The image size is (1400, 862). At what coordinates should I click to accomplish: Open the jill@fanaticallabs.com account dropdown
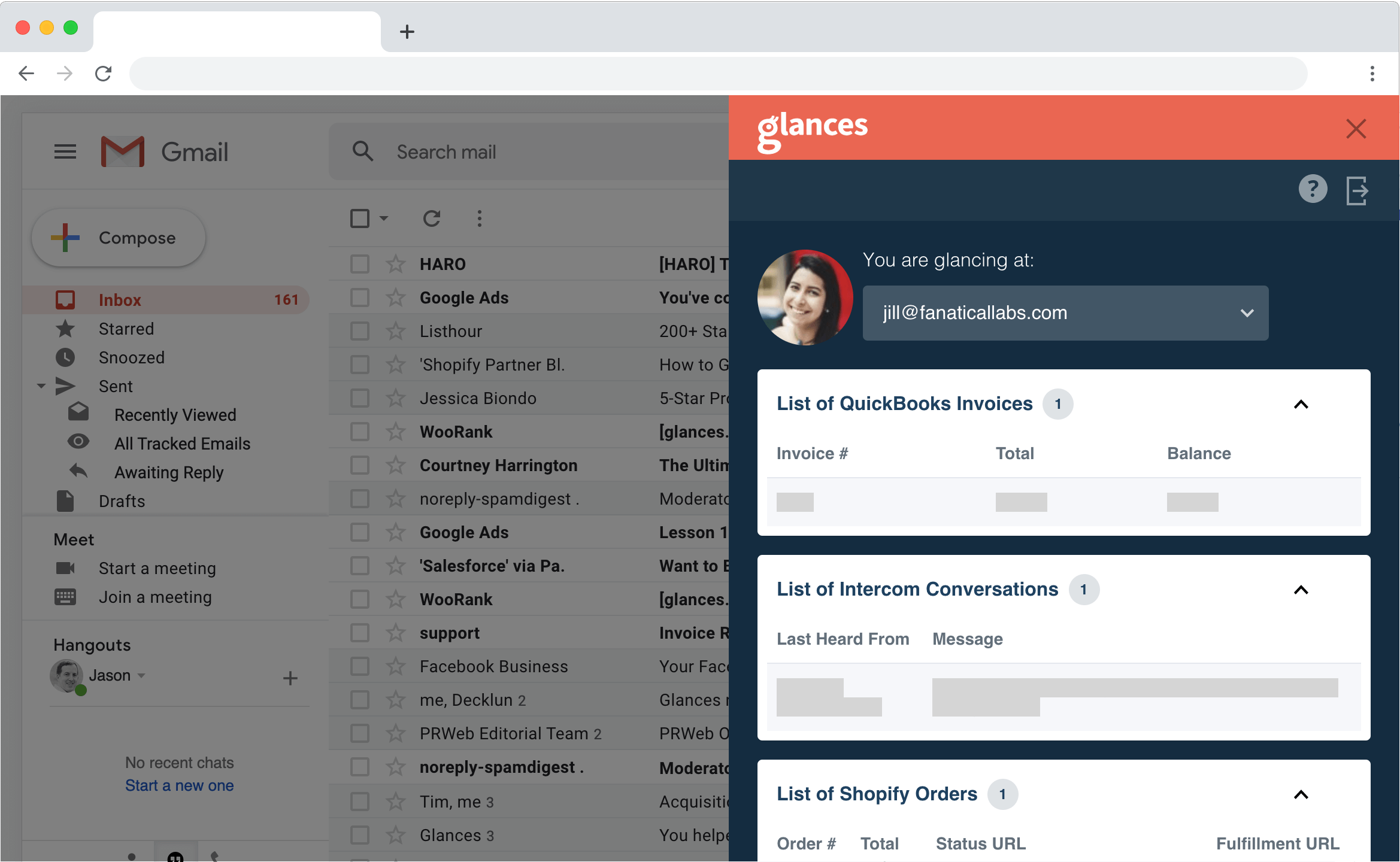click(x=1065, y=313)
